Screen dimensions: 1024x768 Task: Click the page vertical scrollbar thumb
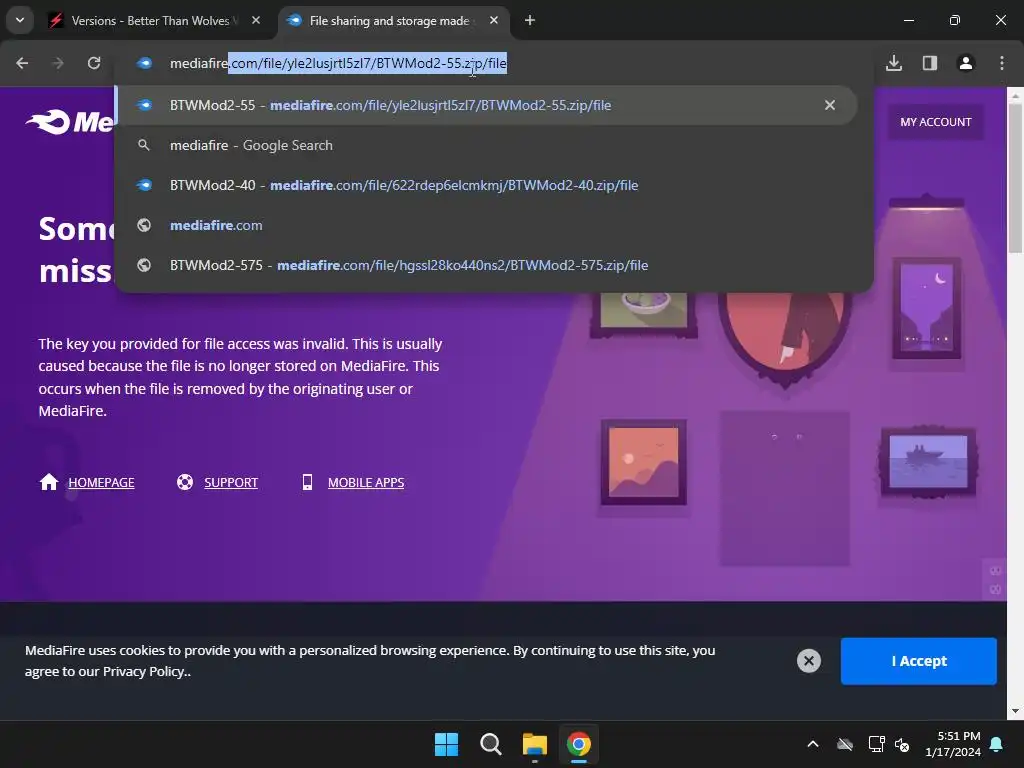tap(1015, 178)
